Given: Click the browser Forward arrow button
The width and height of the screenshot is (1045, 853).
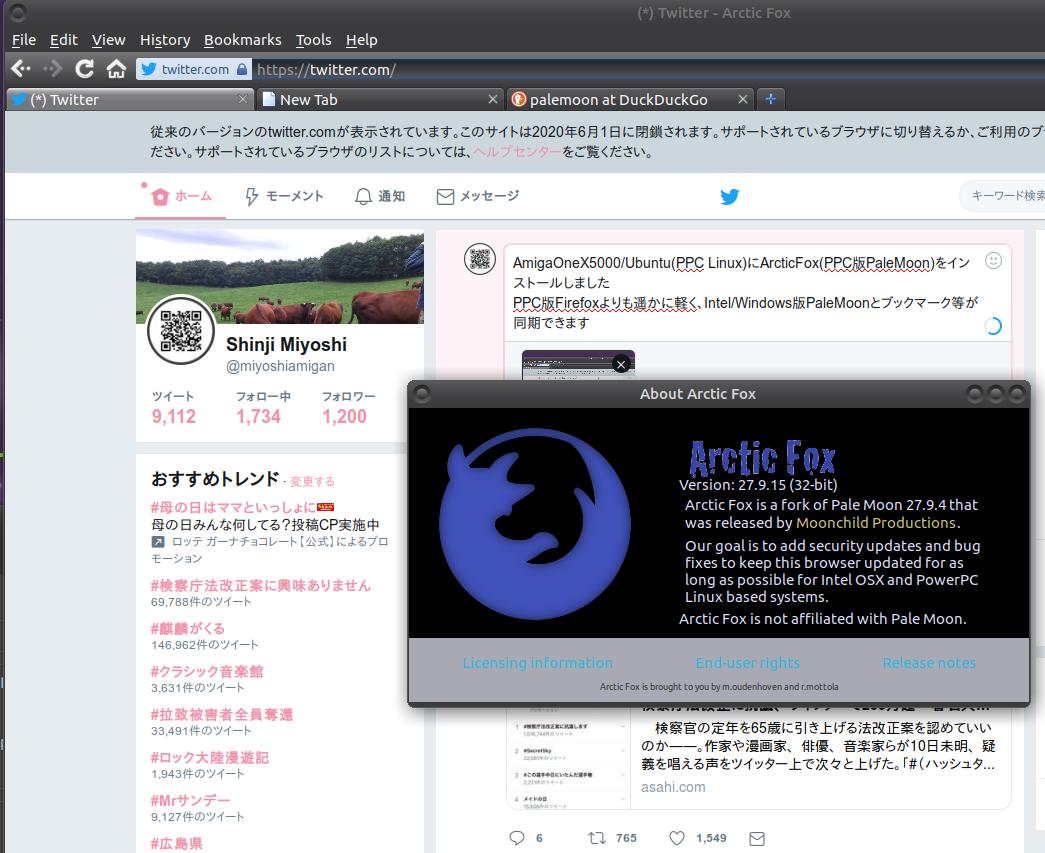Looking at the screenshot, I should (52, 69).
